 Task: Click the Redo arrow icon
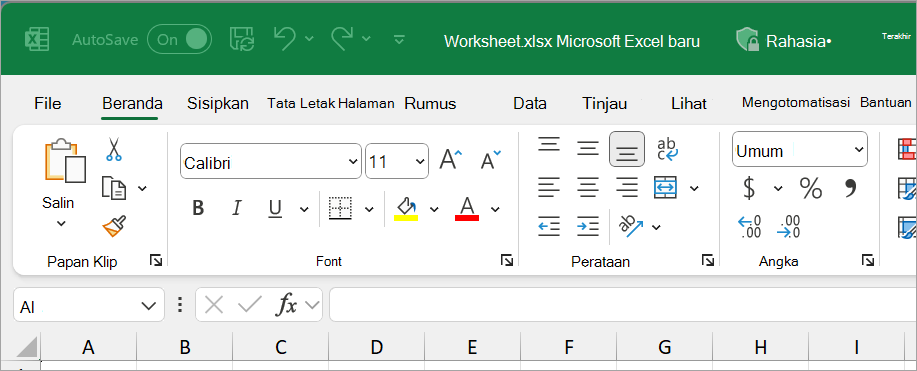point(343,39)
